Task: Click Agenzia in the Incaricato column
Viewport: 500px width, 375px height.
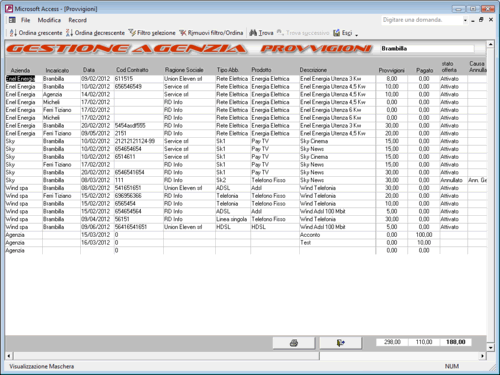Action: point(61,94)
